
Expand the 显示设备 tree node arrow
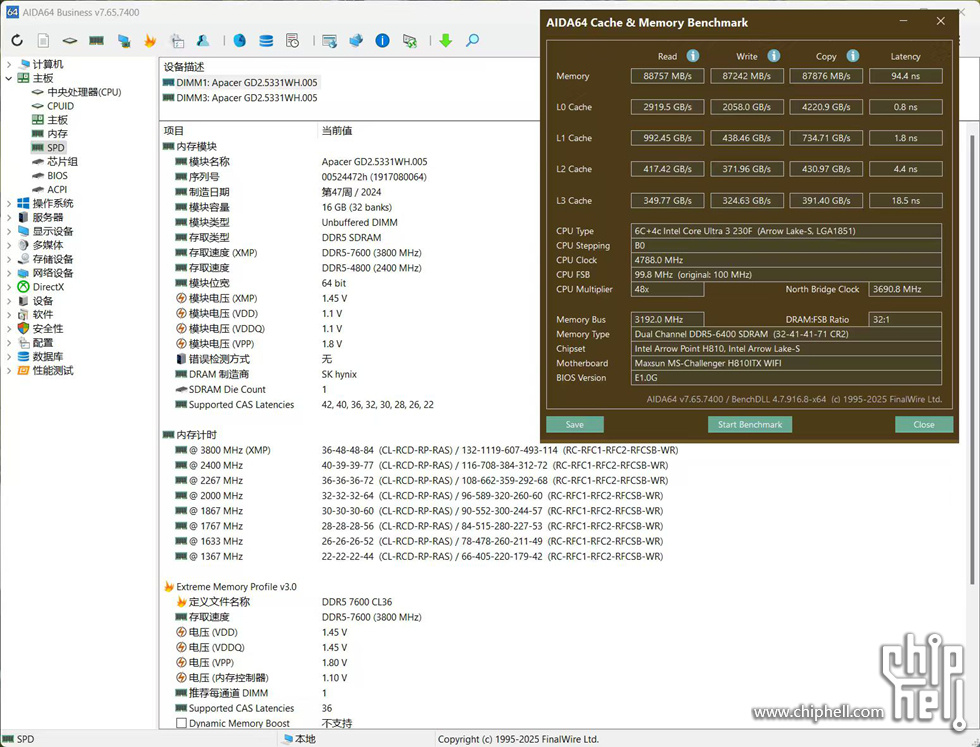click(9, 231)
